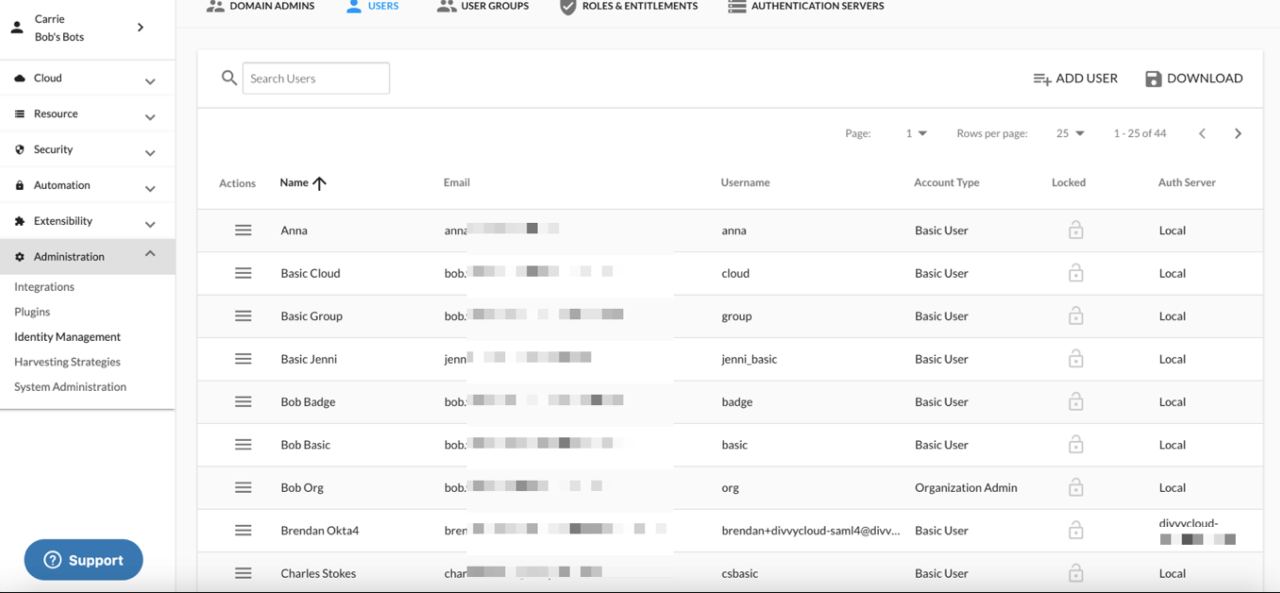Open actions menu for Basic Cloud row
Viewport: 1280px width, 593px height.
pos(243,273)
